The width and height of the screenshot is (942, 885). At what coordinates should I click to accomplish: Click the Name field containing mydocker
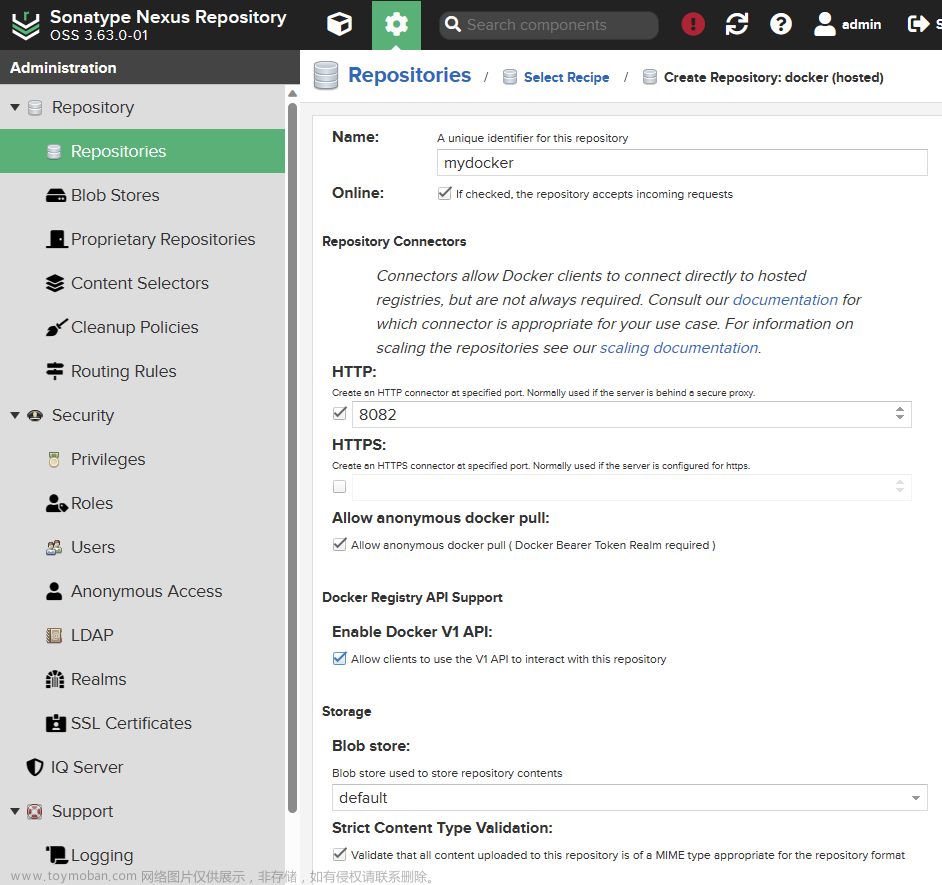tap(682, 163)
